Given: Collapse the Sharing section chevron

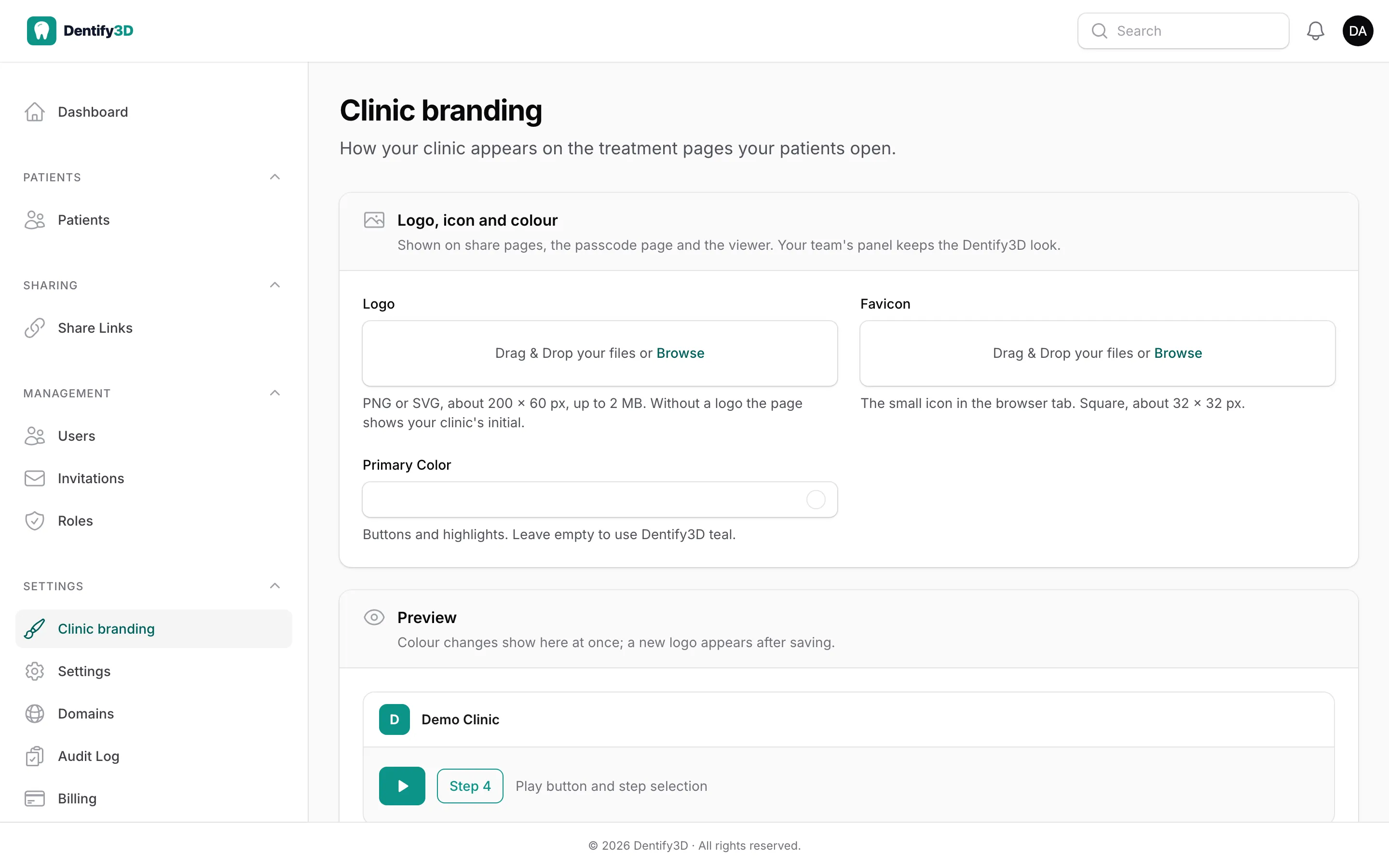Looking at the screenshot, I should [x=275, y=285].
